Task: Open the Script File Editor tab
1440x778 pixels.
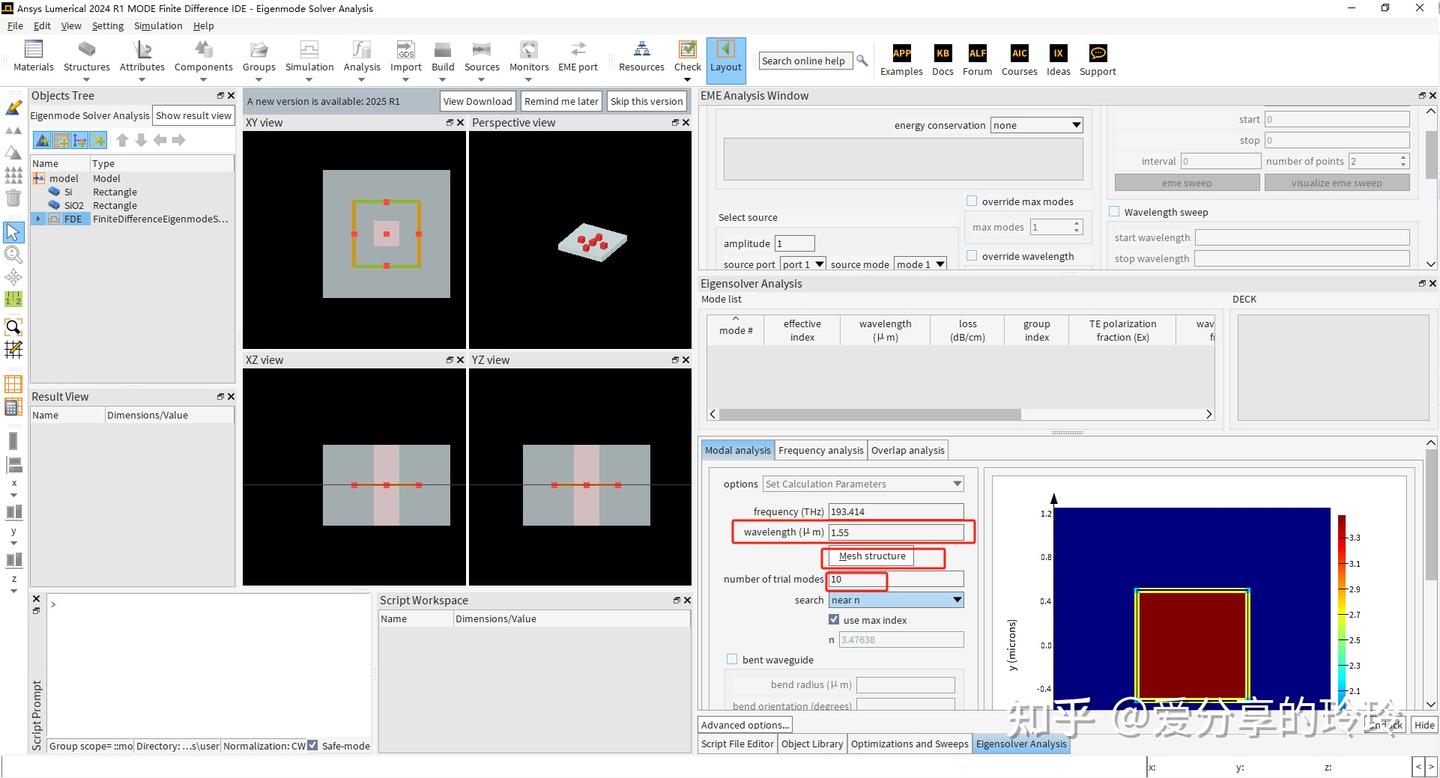Action: [x=738, y=744]
